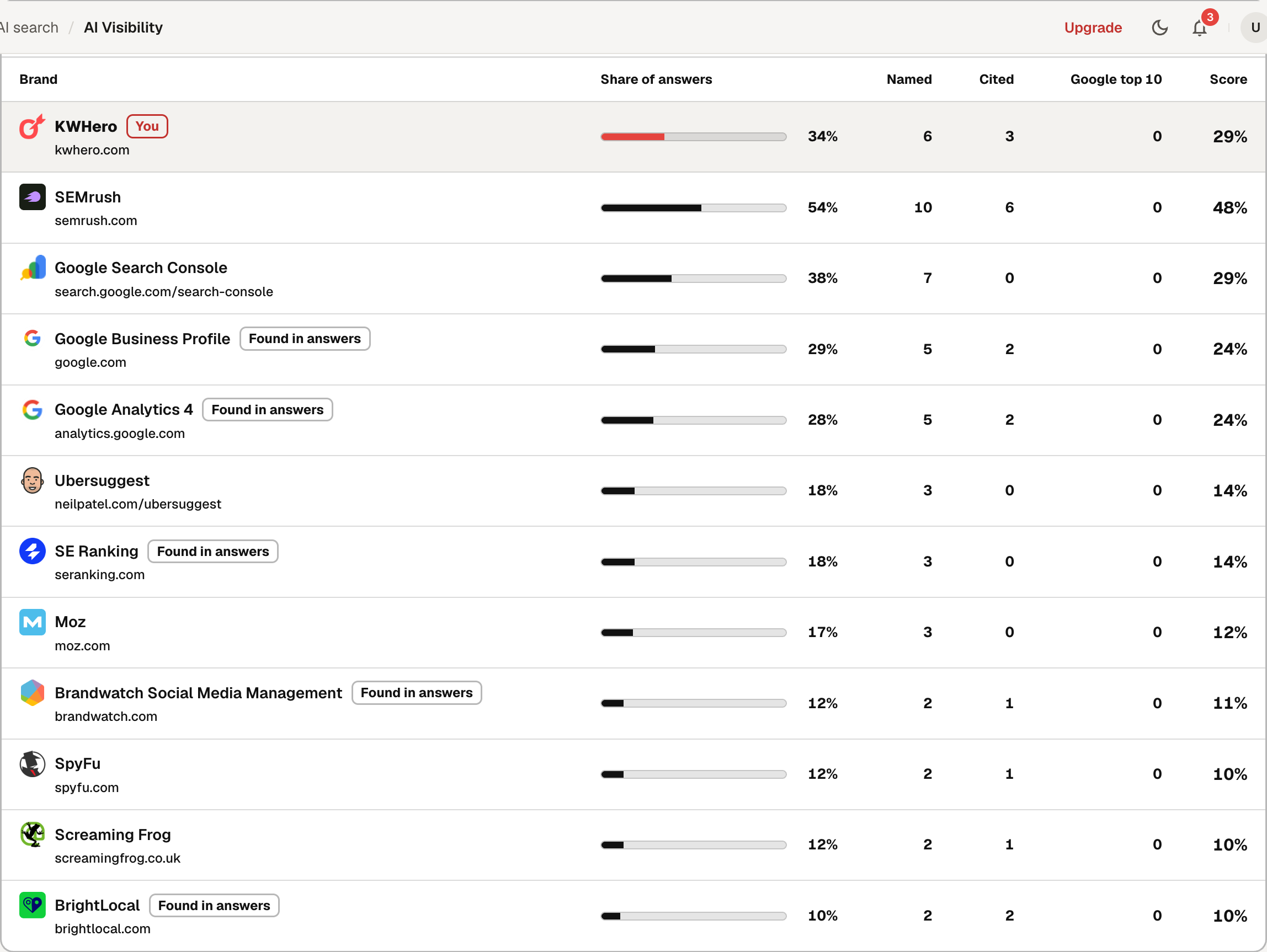This screenshot has width=1267, height=952.
Task: Click the Google Search Console logo icon
Action: tap(32, 268)
